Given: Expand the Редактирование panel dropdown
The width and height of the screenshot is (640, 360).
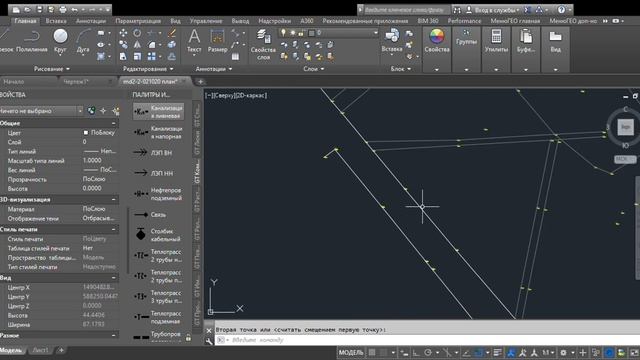Looking at the screenshot, I should pos(148,69).
